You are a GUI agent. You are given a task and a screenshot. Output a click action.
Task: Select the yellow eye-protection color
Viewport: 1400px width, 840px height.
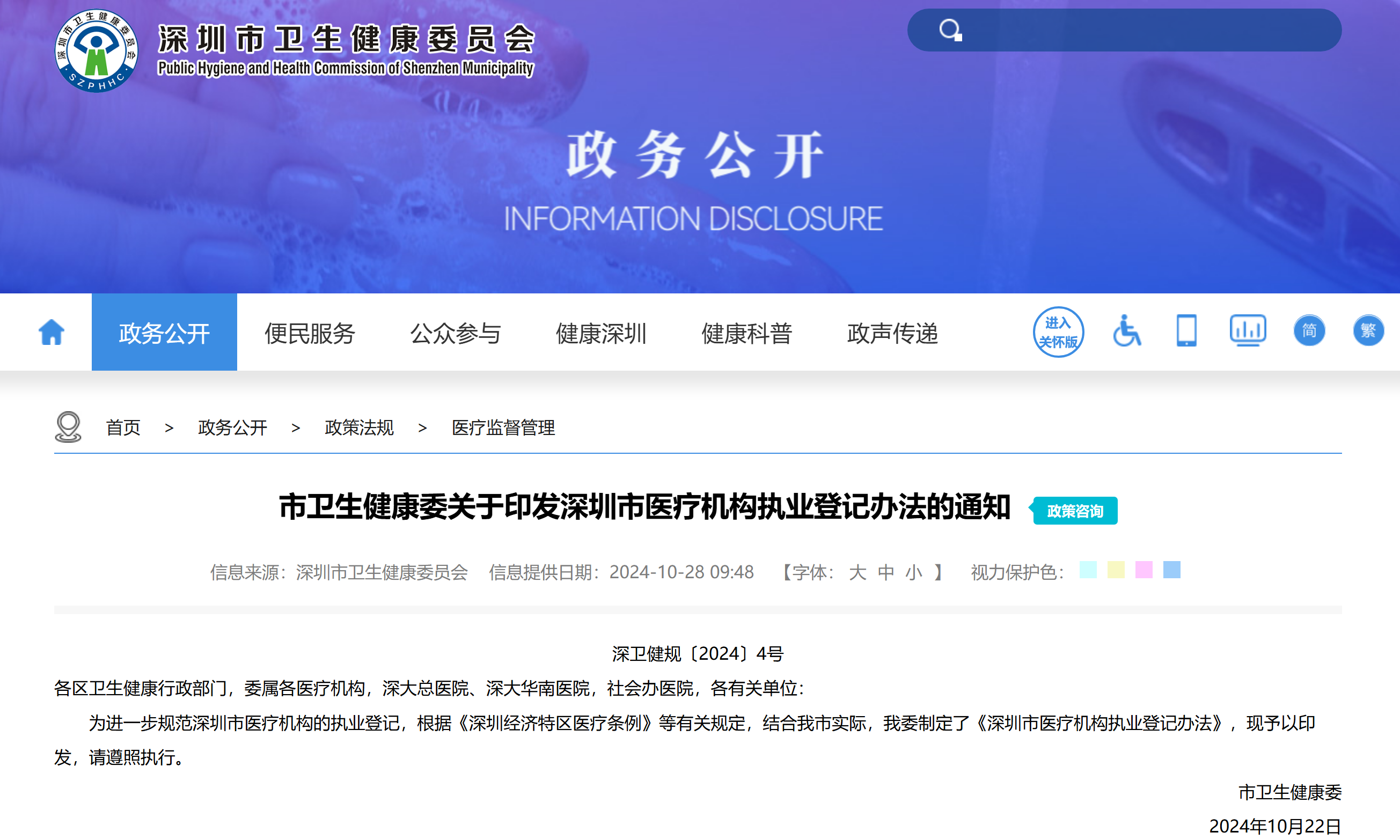[1116, 570]
